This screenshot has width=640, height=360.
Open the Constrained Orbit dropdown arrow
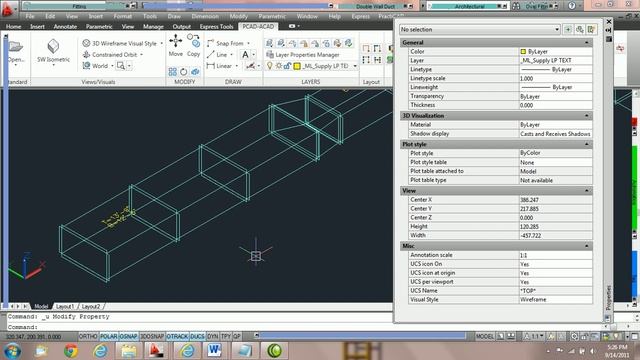pos(142,55)
